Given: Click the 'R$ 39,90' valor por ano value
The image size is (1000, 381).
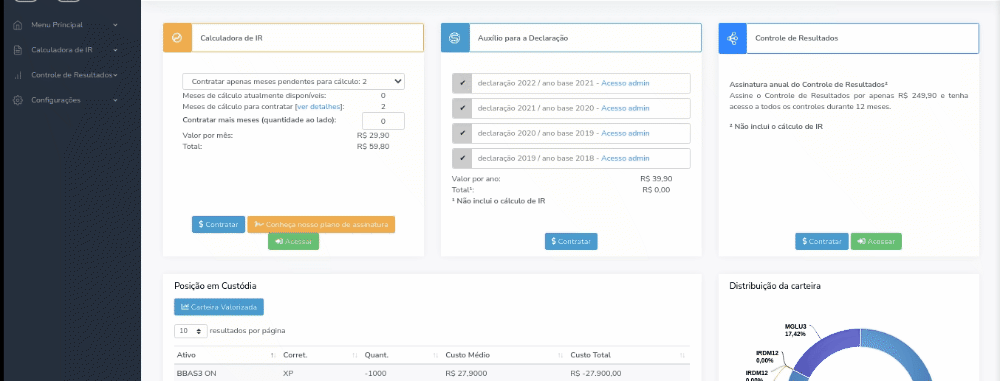Looking at the screenshot, I should [656, 179].
